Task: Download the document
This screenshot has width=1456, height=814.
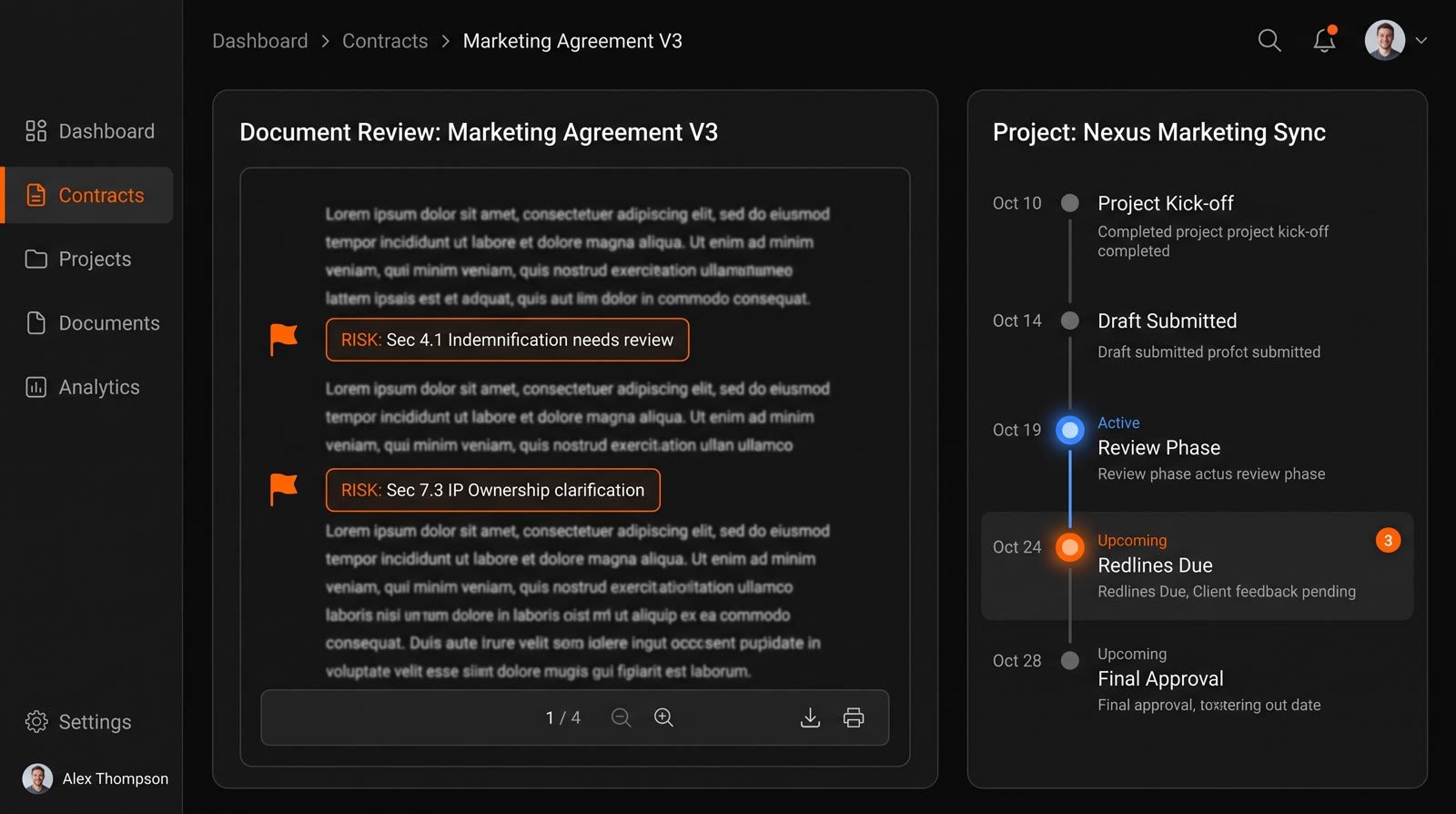Action: [810, 717]
